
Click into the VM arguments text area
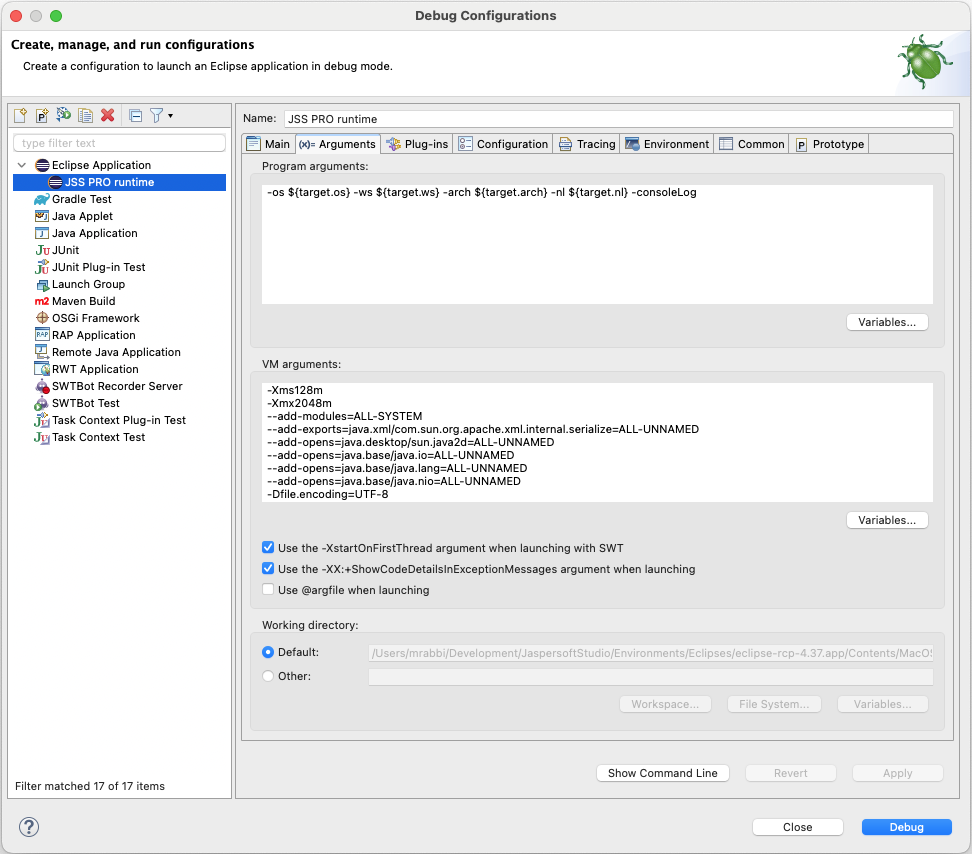click(597, 442)
